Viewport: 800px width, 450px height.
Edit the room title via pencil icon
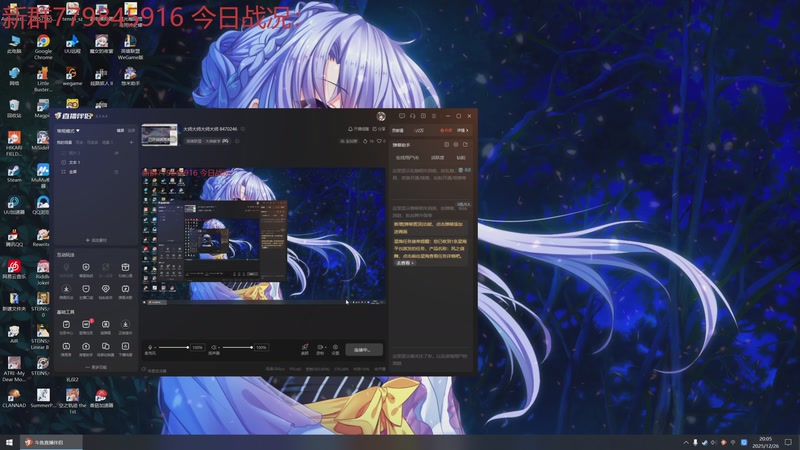tap(243, 129)
